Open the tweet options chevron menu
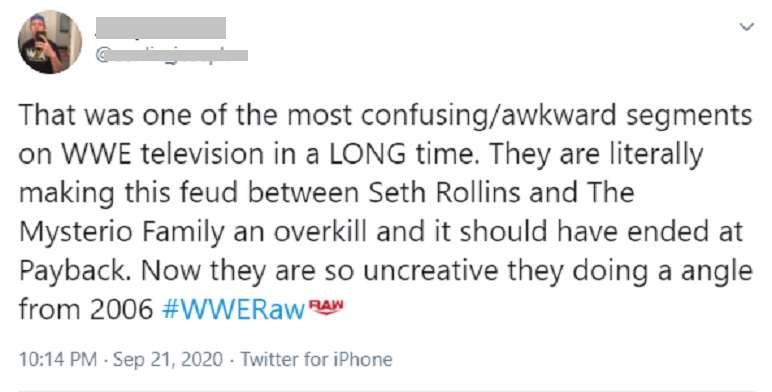Image resolution: width=772 pixels, height=392 pixels. [747, 27]
